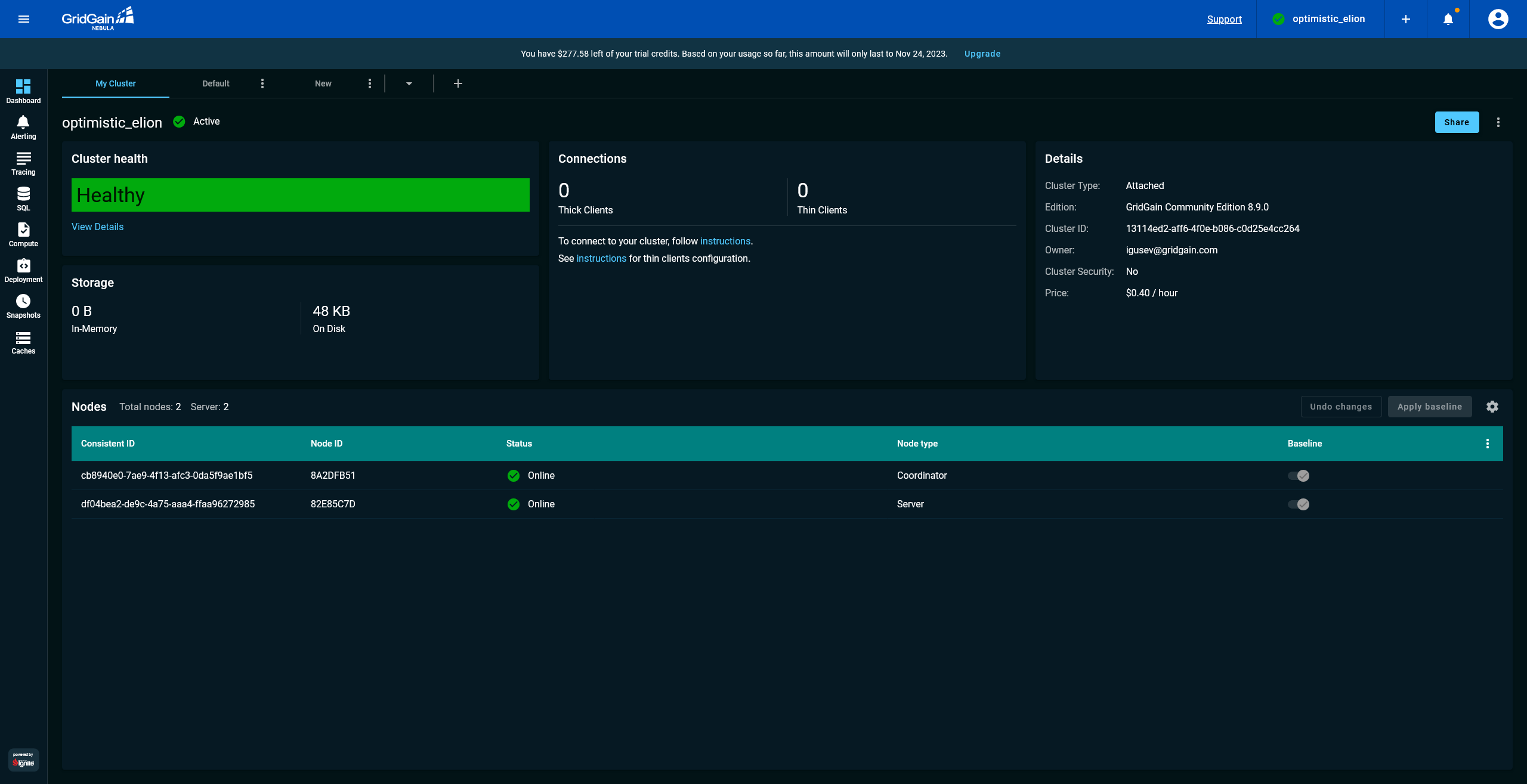
Task: Click the Server node type cell
Action: click(910, 504)
